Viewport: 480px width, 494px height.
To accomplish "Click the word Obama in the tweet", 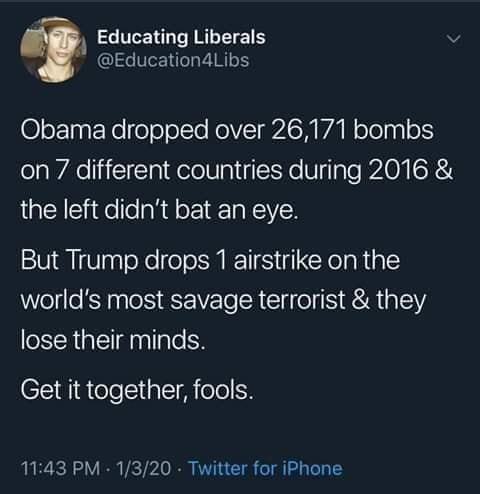I will pos(63,130).
